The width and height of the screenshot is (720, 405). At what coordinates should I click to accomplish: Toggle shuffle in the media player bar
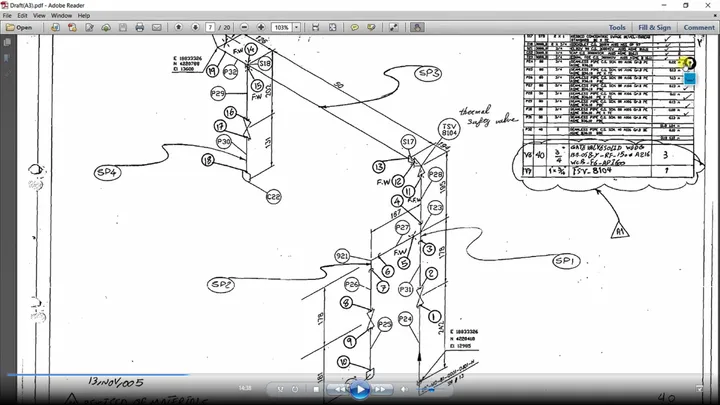click(281, 389)
